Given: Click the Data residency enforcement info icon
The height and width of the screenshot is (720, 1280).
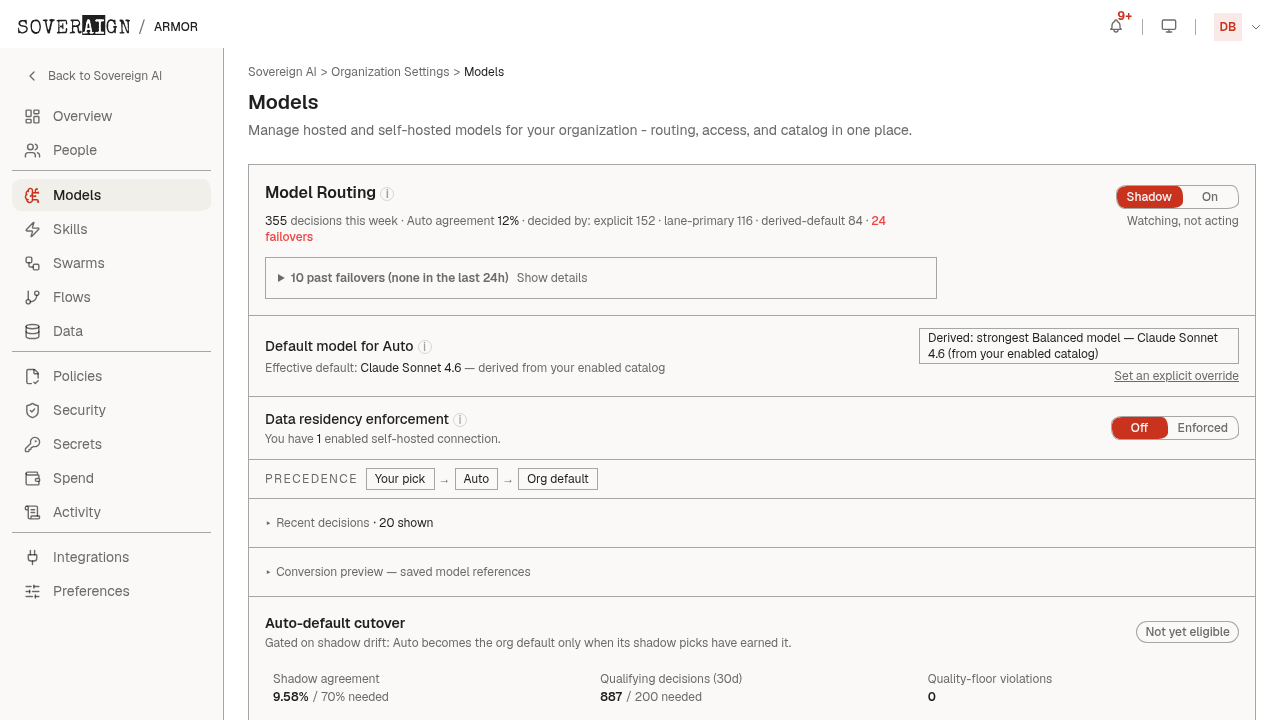Looking at the screenshot, I should (x=460, y=420).
